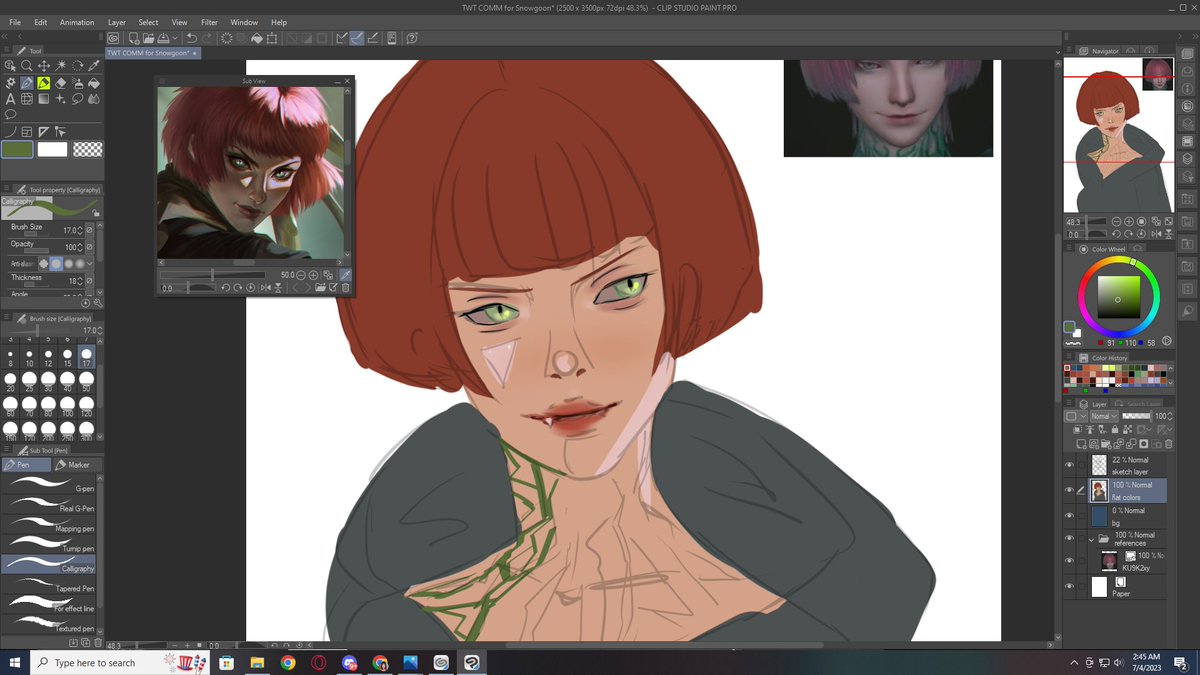Toggle eyedropper mode in Sub View

[x=345, y=275]
